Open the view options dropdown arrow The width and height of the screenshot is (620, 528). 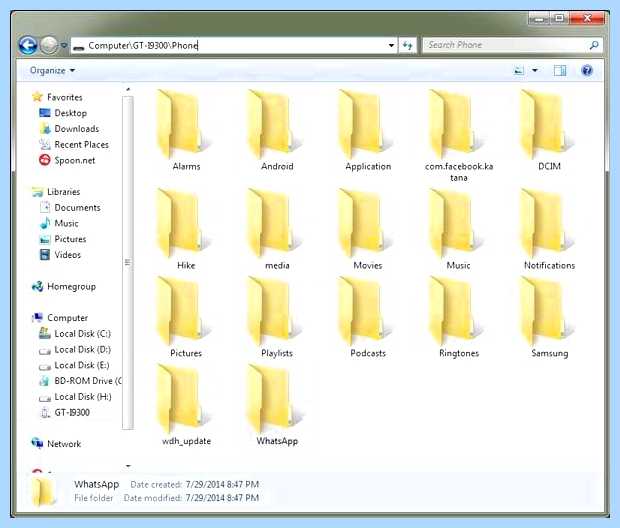[x=535, y=70]
